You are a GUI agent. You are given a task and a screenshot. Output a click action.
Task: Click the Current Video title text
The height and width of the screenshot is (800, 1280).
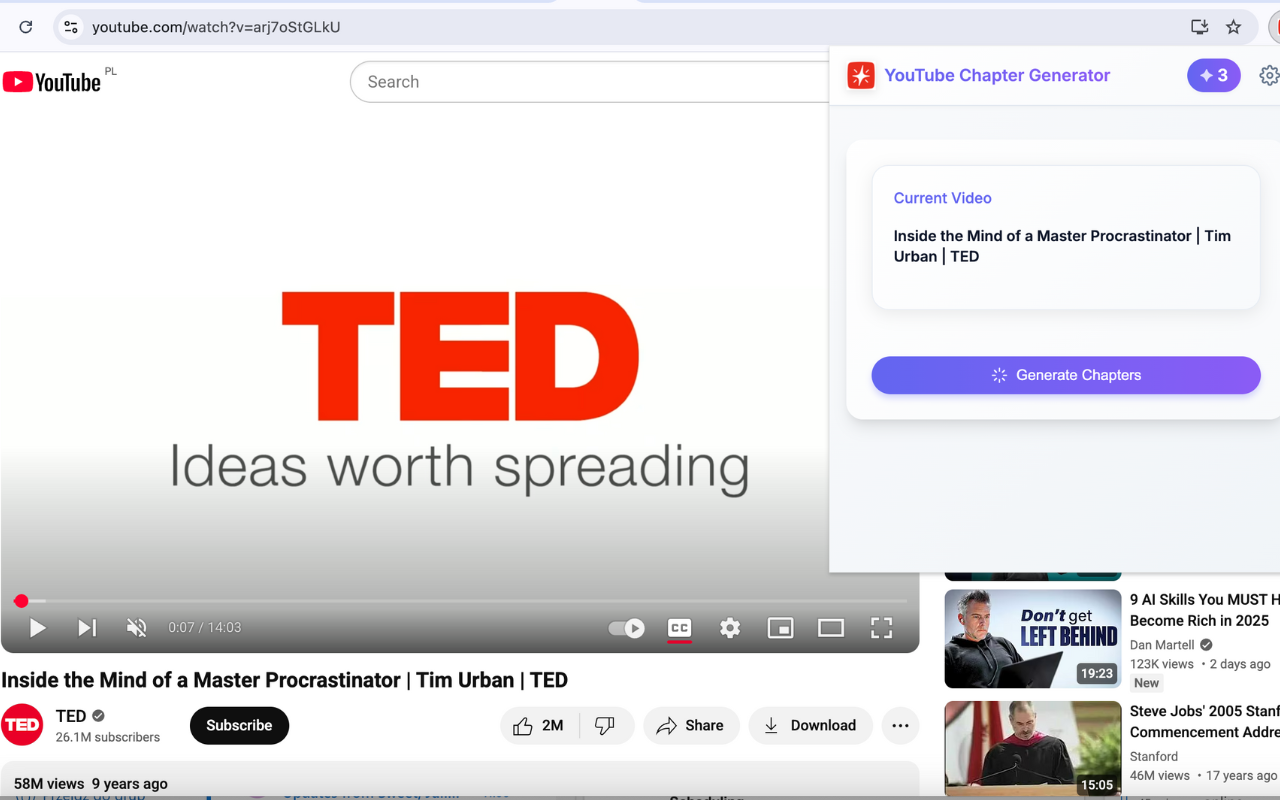[1062, 246]
